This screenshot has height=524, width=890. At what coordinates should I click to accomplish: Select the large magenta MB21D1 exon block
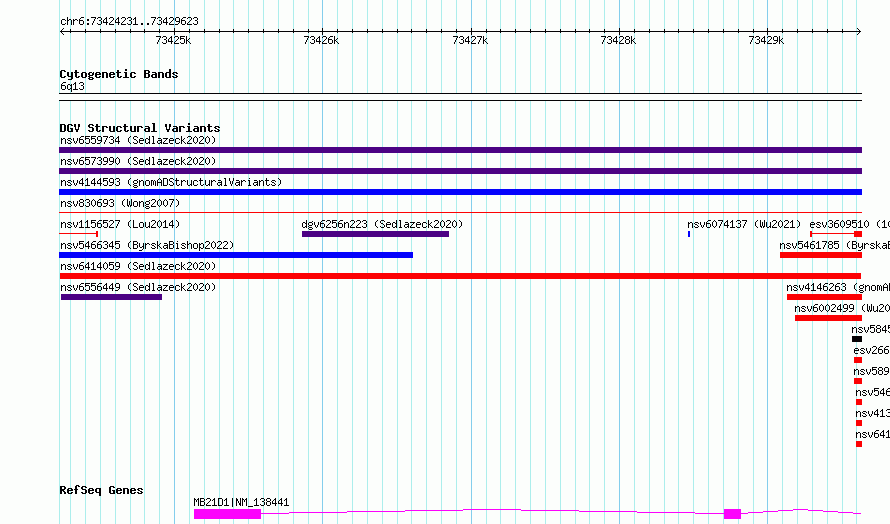pos(228,514)
